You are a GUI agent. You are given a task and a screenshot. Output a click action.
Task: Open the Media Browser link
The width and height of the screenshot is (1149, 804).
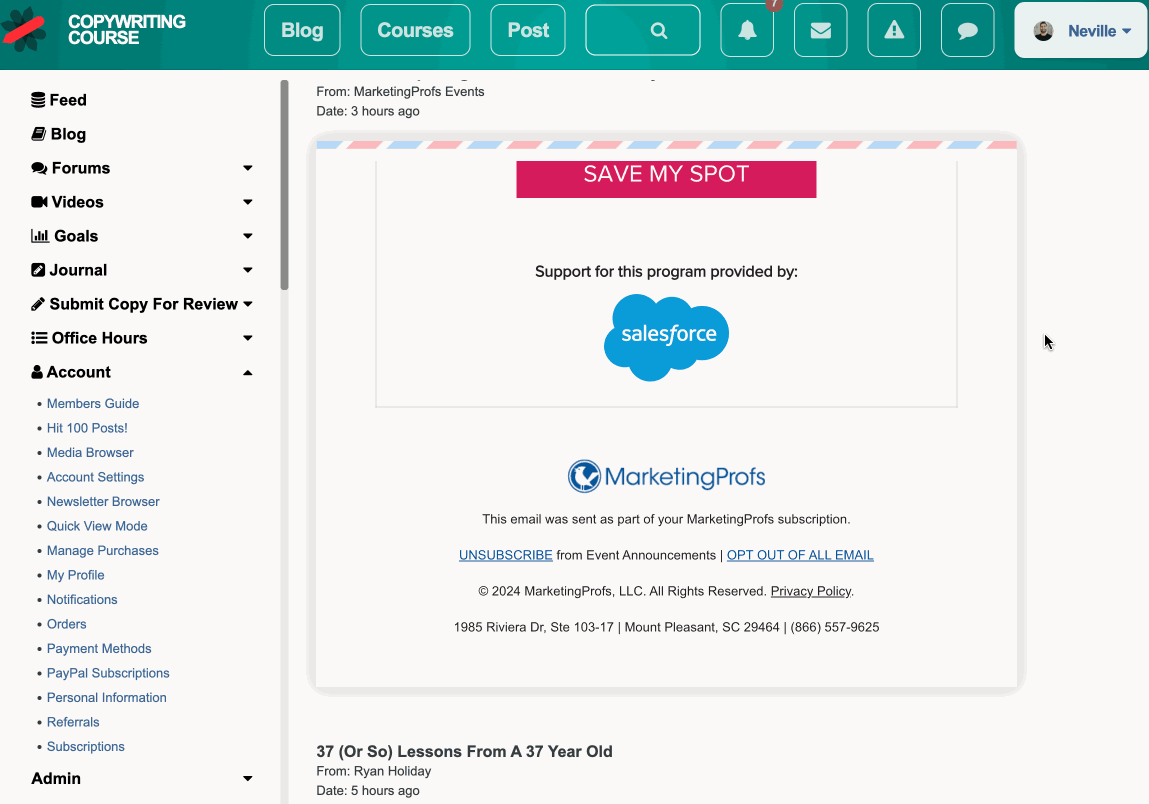coord(90,453)
